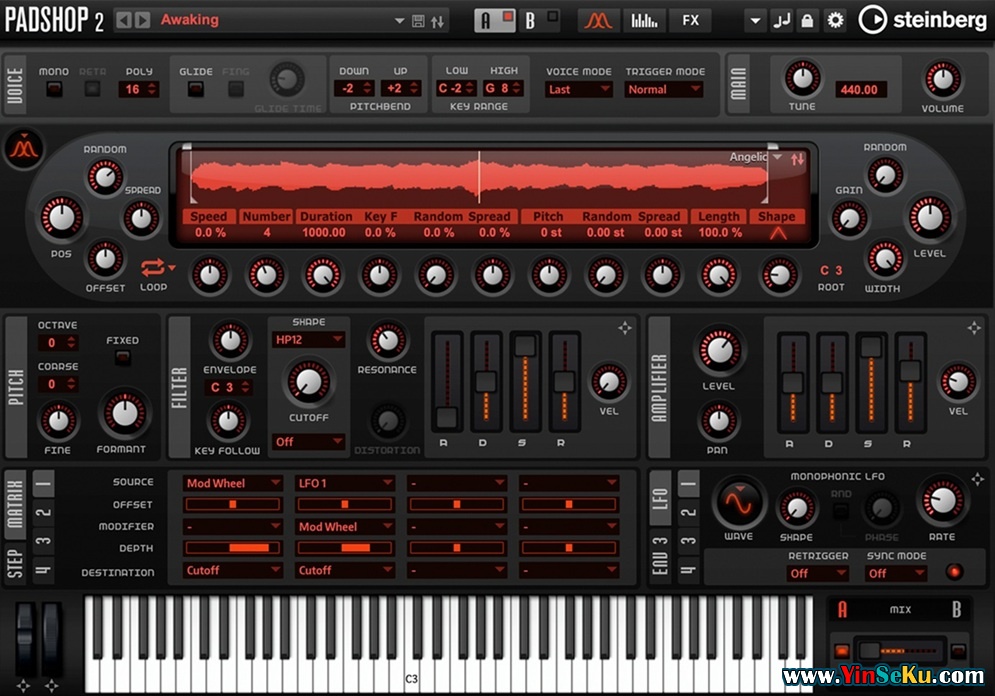Click the settings gear icon

click(835, 20)
